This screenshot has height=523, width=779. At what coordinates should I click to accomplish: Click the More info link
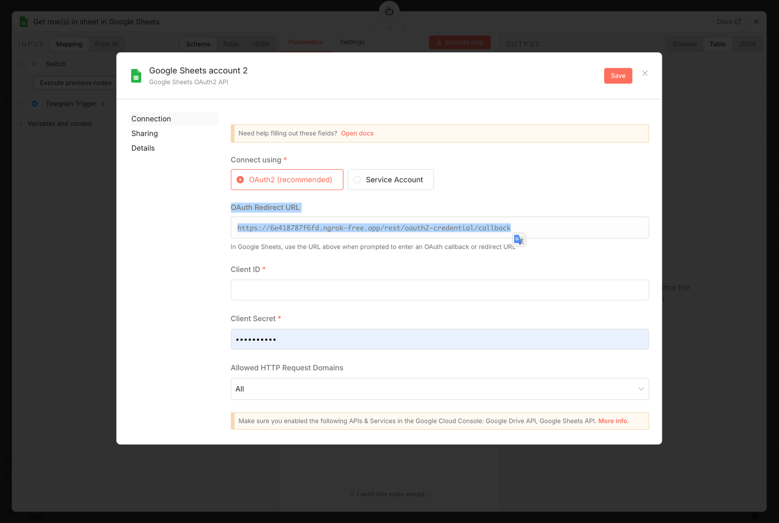[x=613, y=421]
